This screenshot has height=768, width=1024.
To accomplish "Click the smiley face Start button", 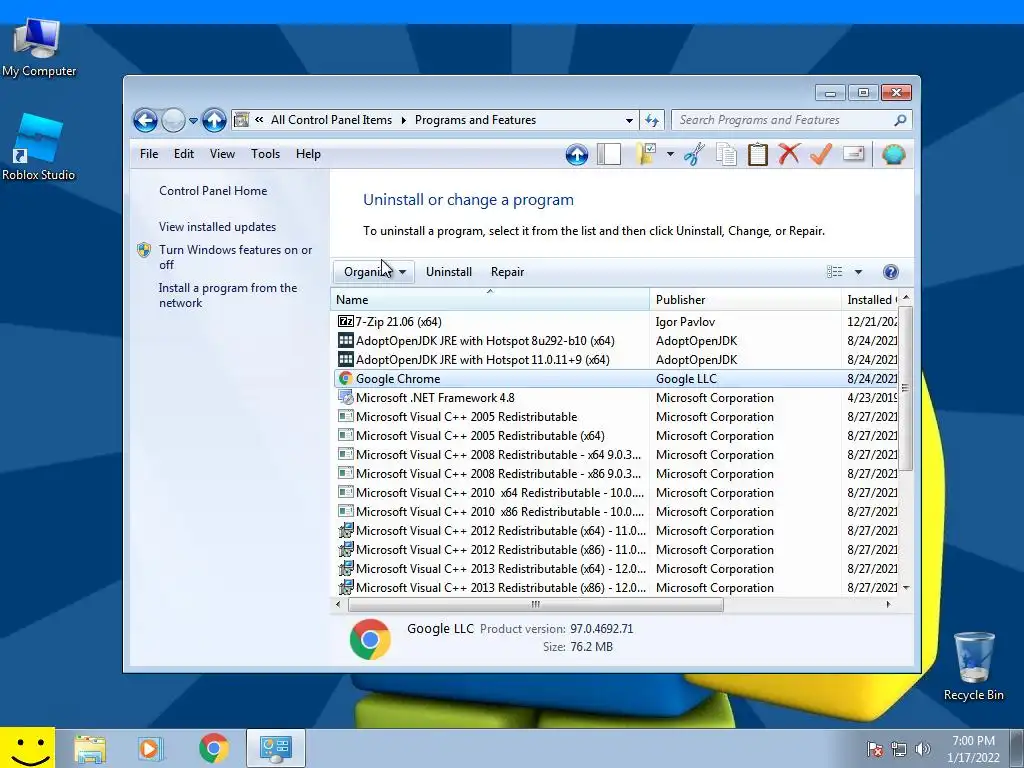I will point(27,748).
